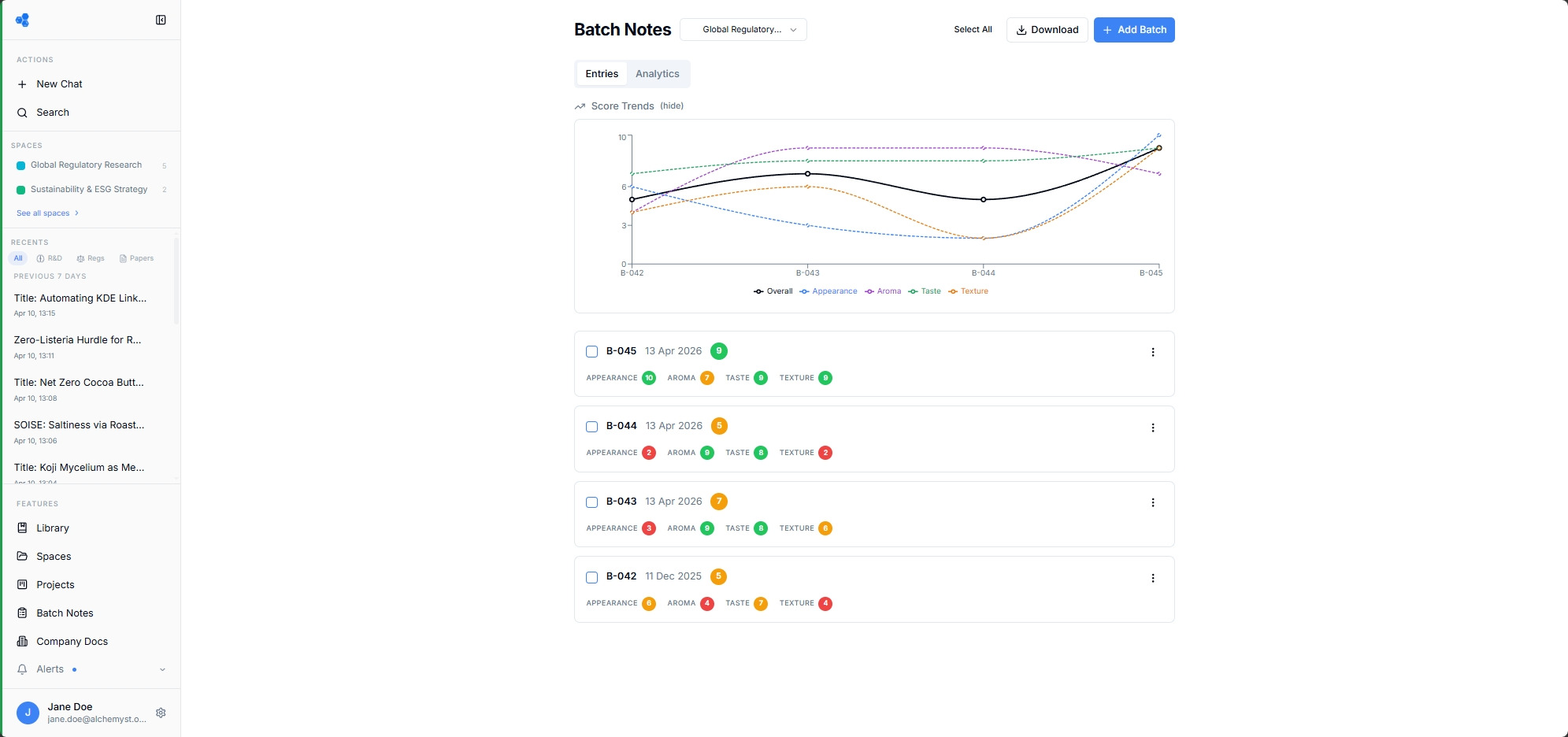Click Select All above the batch list

973,29
